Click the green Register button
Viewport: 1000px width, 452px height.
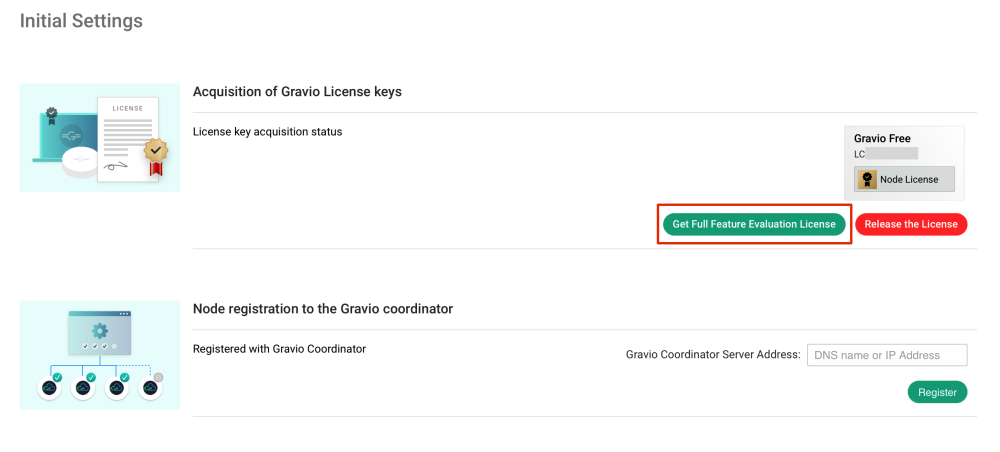coord(937,392)
